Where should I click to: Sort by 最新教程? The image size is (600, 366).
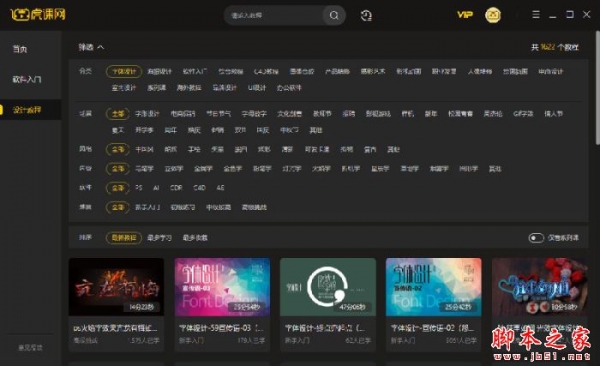point(124,238)
